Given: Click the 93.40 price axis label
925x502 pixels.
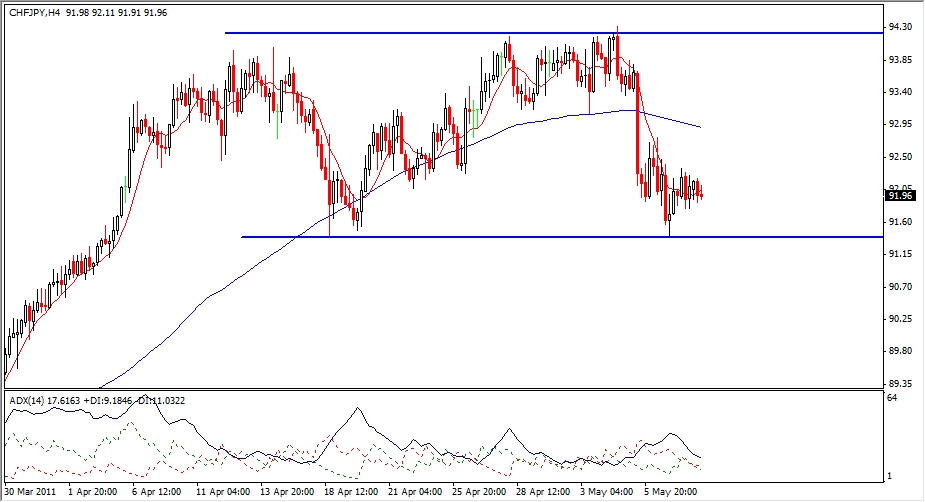Looking at the screenshot, I should pos(900,91).
